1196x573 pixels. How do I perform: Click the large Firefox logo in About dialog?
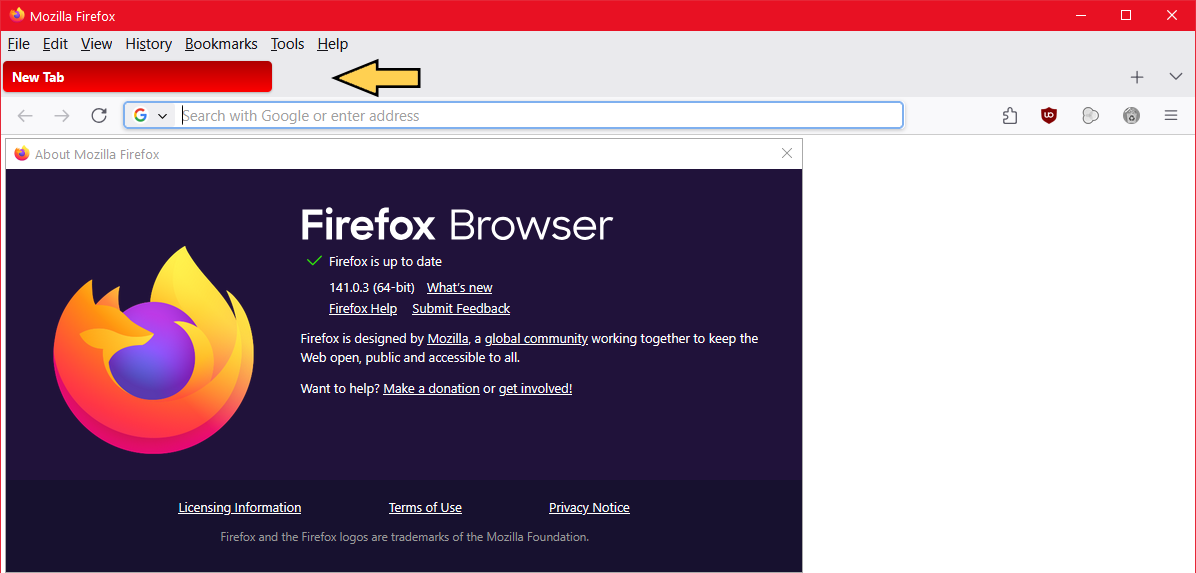[x=153, y=350]
